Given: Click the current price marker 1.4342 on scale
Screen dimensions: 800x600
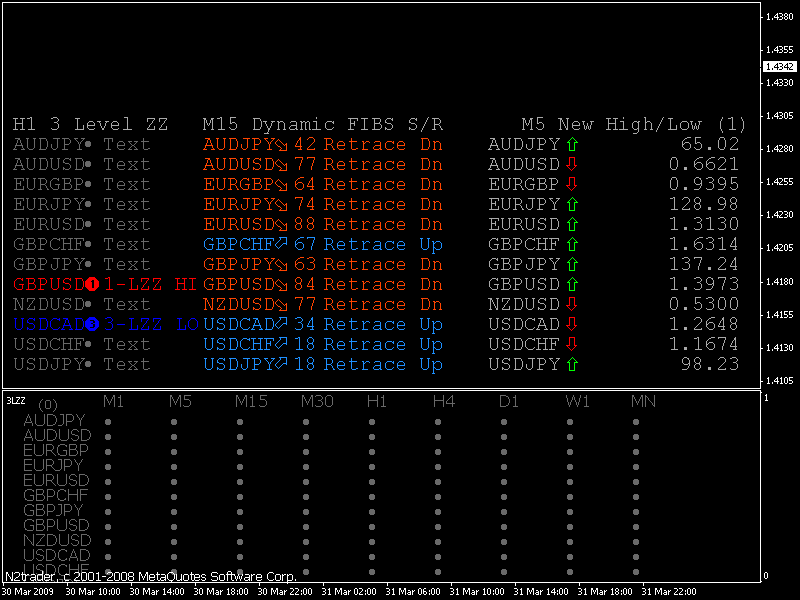Looking at the screenshot, I should pos(777,66).
